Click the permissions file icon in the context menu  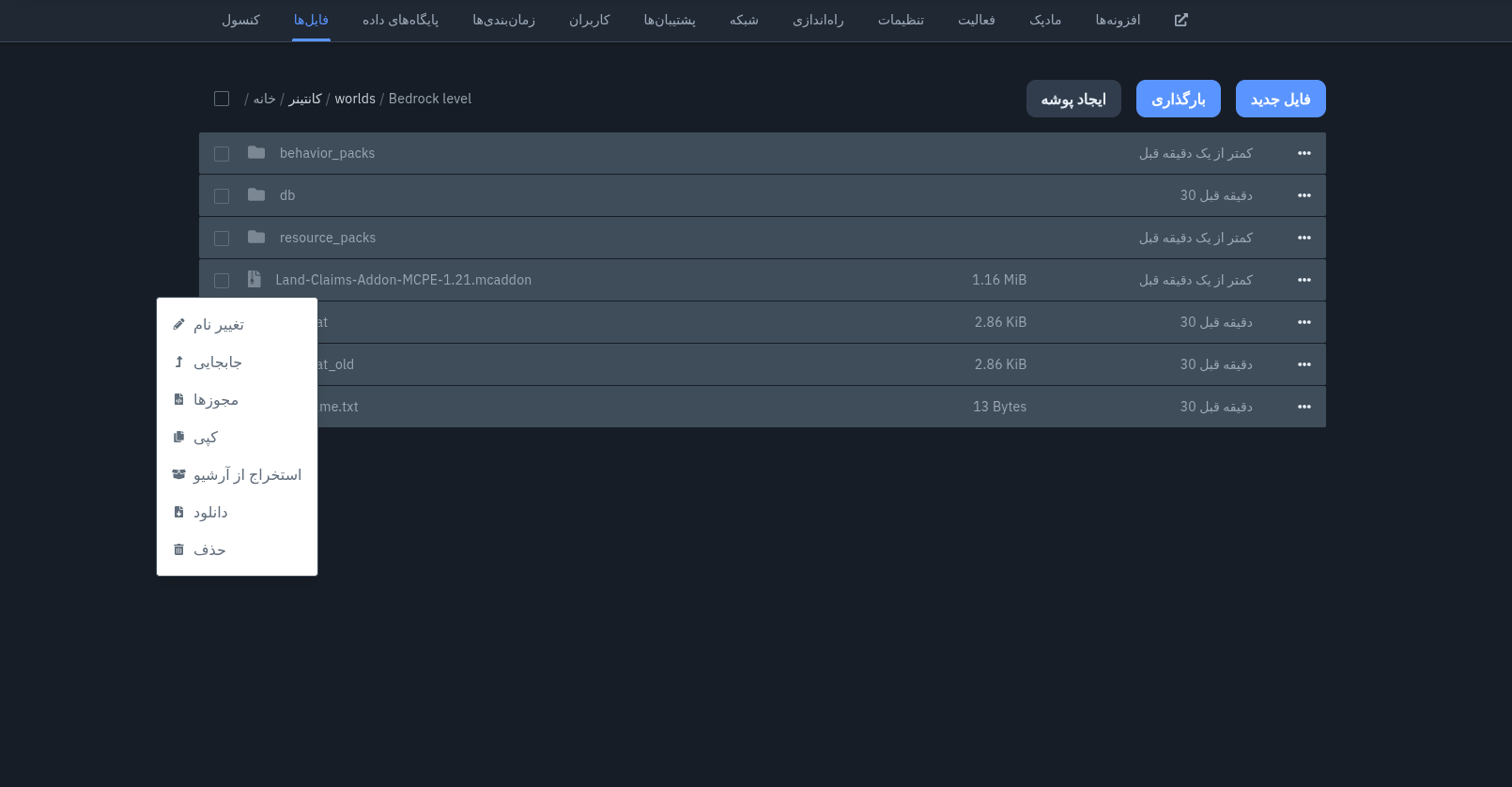click(179, 399)
